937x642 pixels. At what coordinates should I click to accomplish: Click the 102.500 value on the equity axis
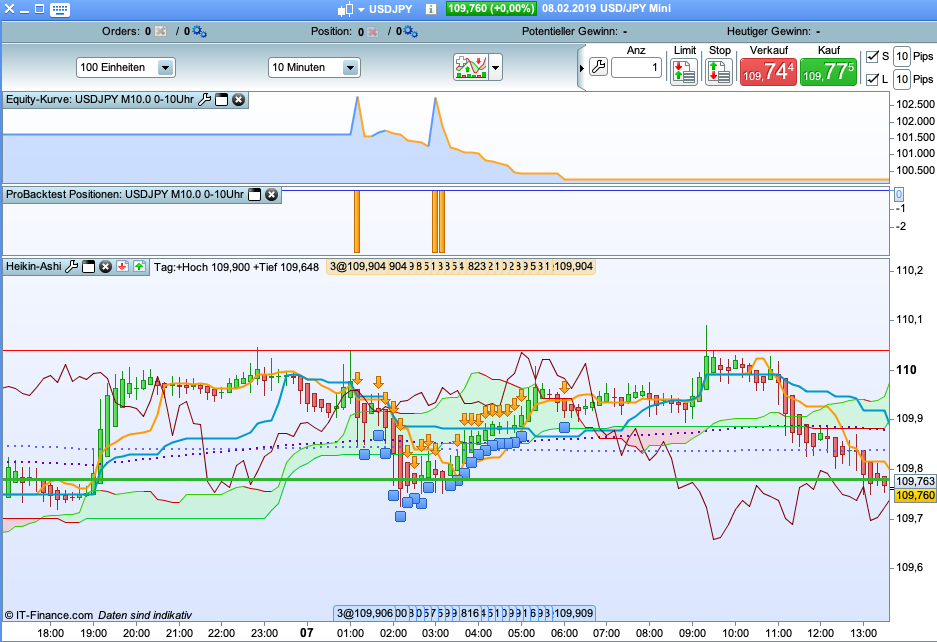click(x=915, y=105)
